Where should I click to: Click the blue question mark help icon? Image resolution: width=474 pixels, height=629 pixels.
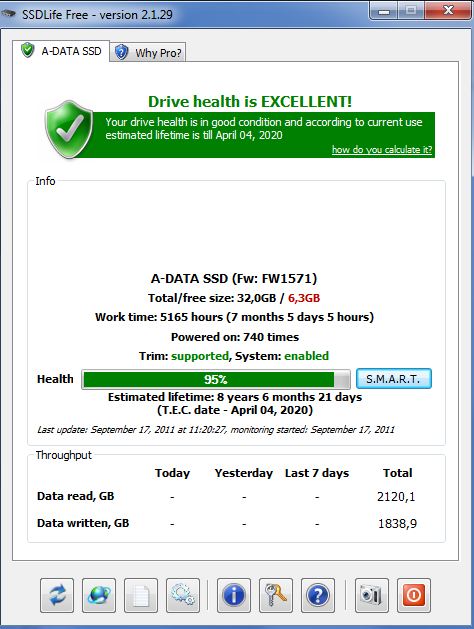(318, 595)
